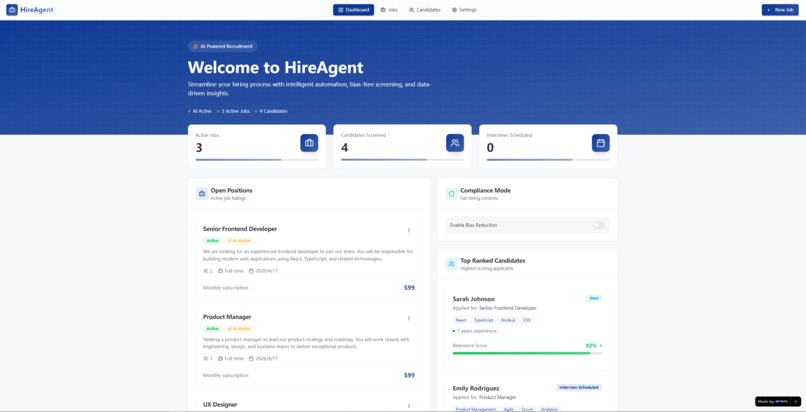
Task: Click the Made by badge
Action: tap(774, 402)
